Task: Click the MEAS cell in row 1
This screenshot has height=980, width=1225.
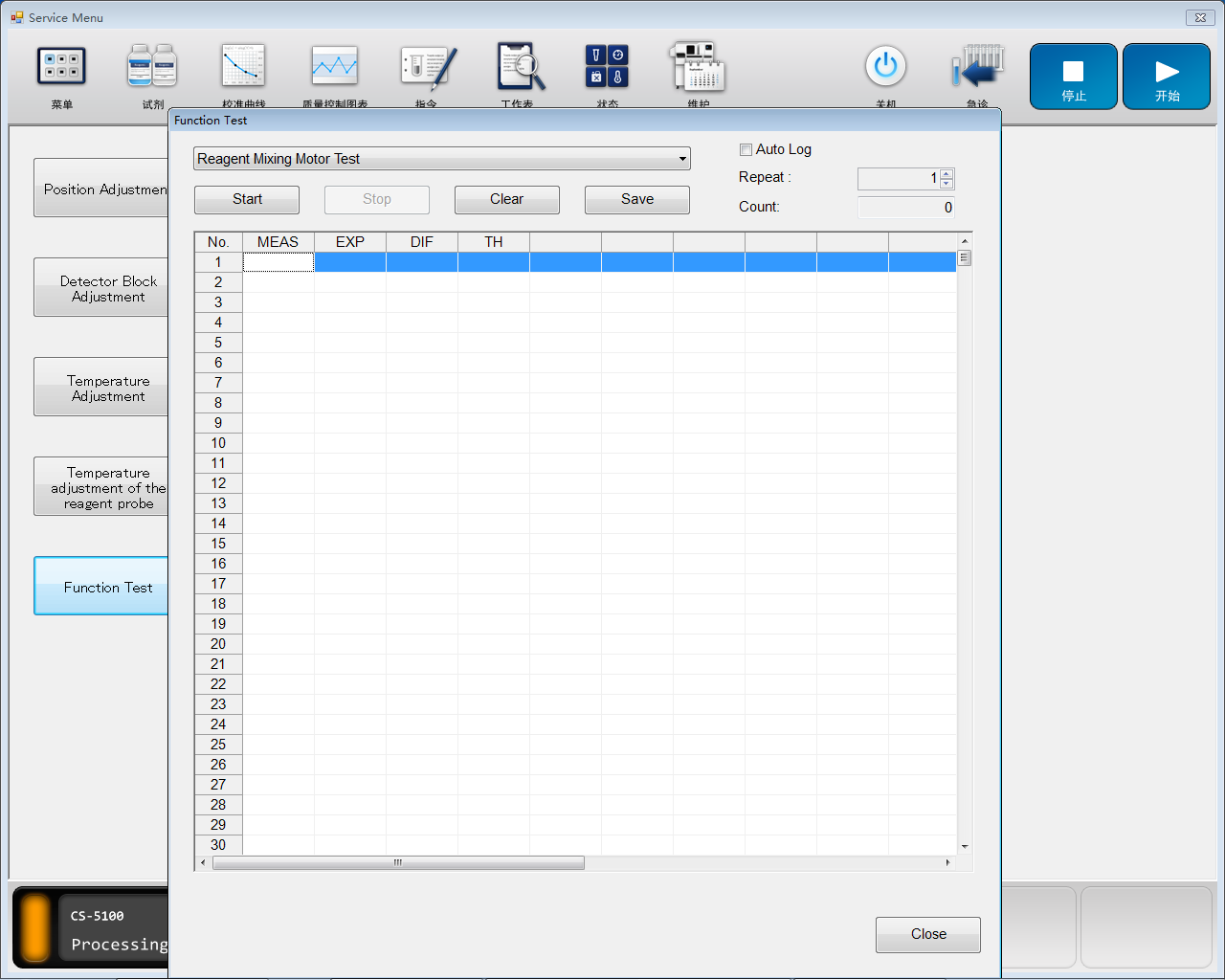Action: click(278, 262)
